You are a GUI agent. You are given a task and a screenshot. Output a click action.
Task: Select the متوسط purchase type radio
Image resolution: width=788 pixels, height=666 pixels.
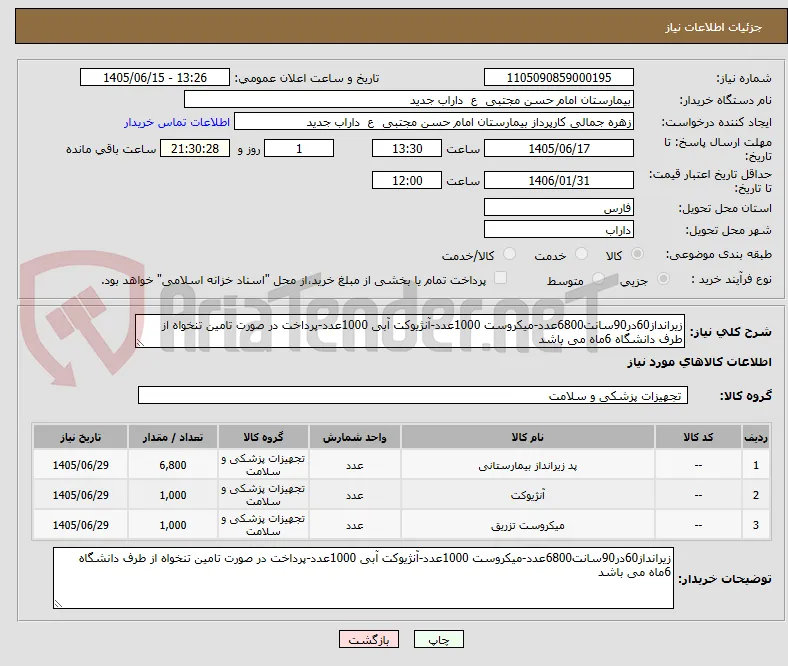click(598, 278)
